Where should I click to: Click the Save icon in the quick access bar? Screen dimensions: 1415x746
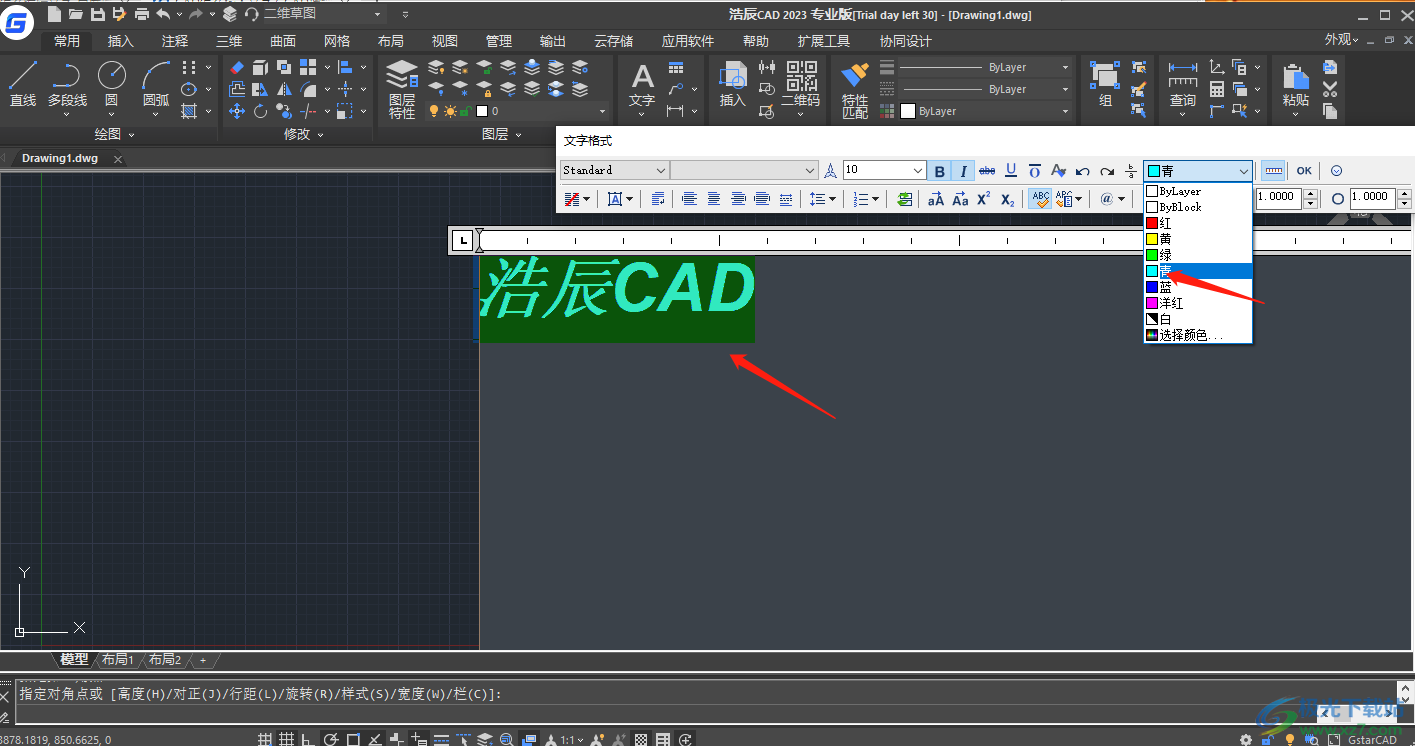(x=97, y=14)
